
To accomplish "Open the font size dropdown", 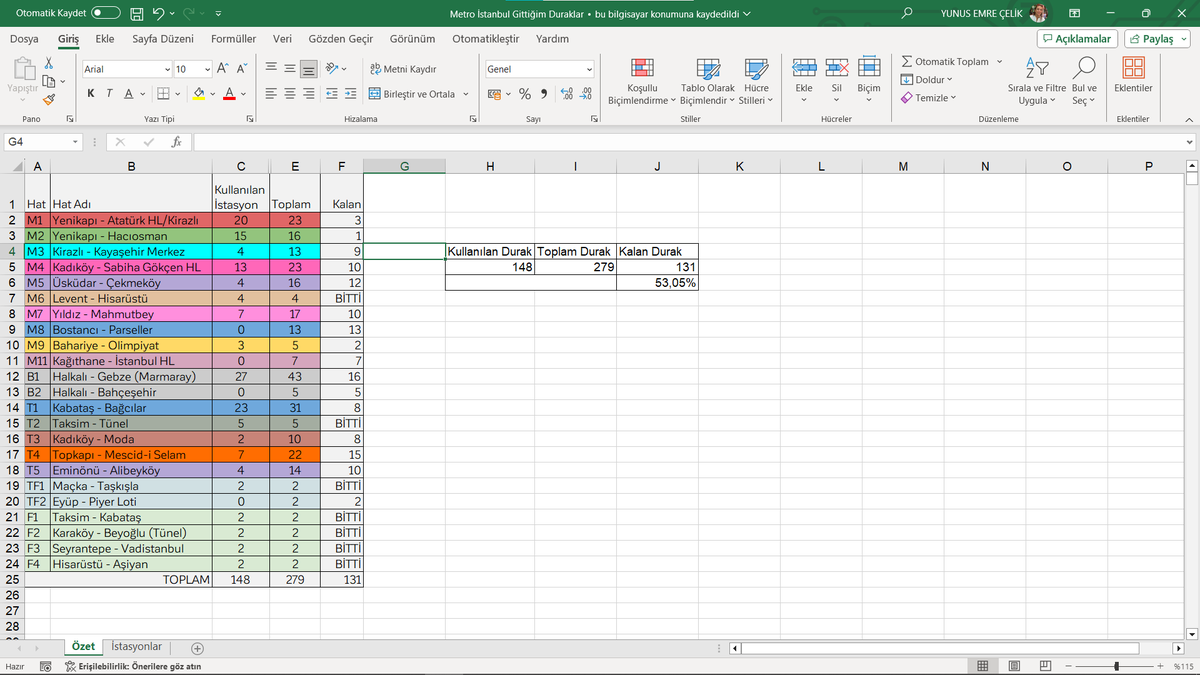I will click(207, 69).
